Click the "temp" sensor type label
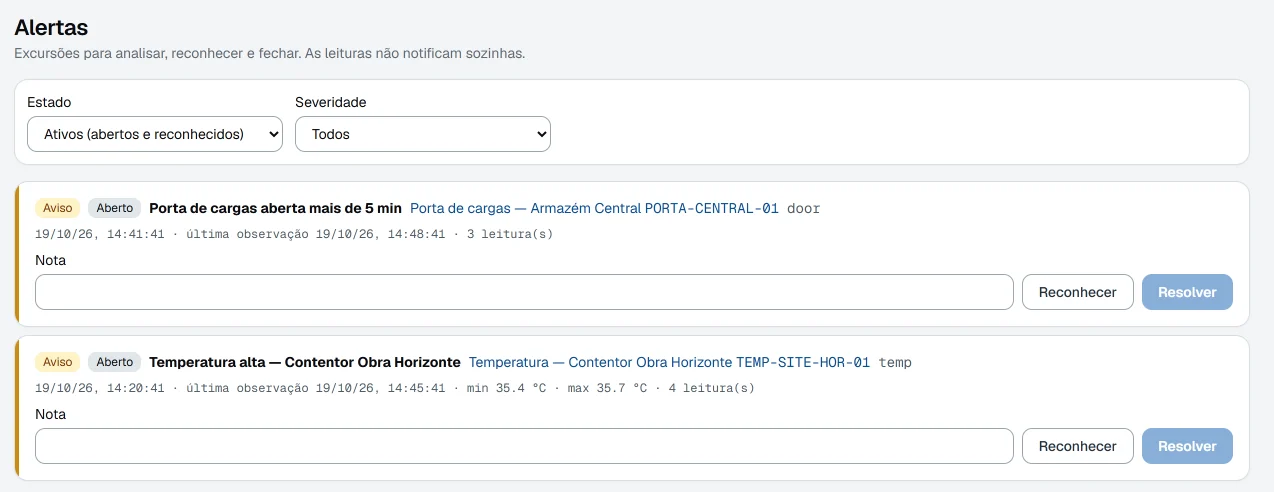Screen dimensions: 1274x492 pyautogui.click(x=895, y=362)
